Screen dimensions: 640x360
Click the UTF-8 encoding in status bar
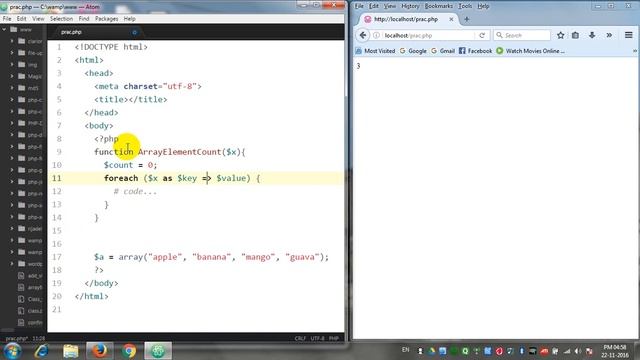[x=317, y=338]
